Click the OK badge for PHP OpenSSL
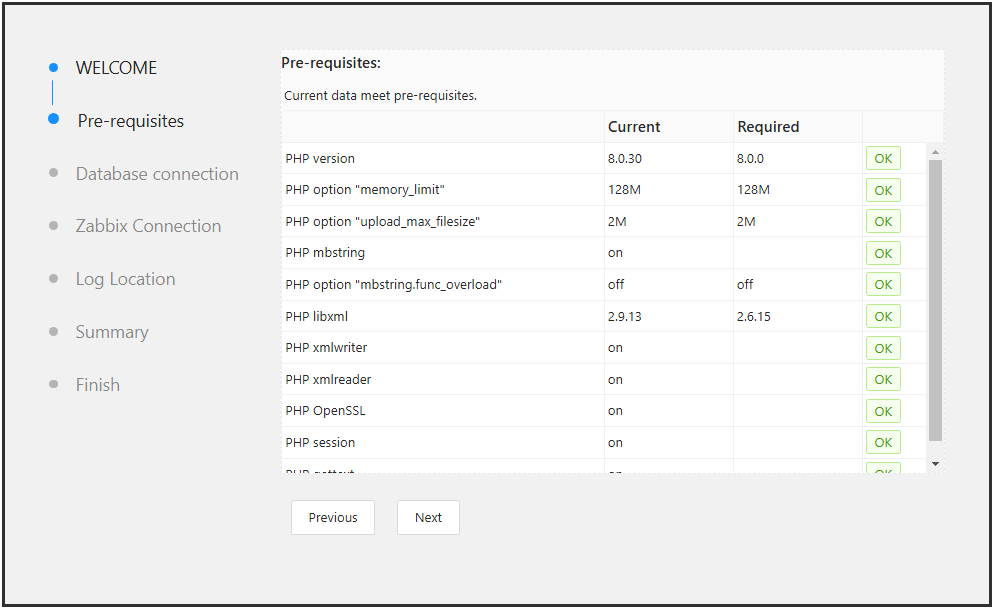 click(883, 411)
